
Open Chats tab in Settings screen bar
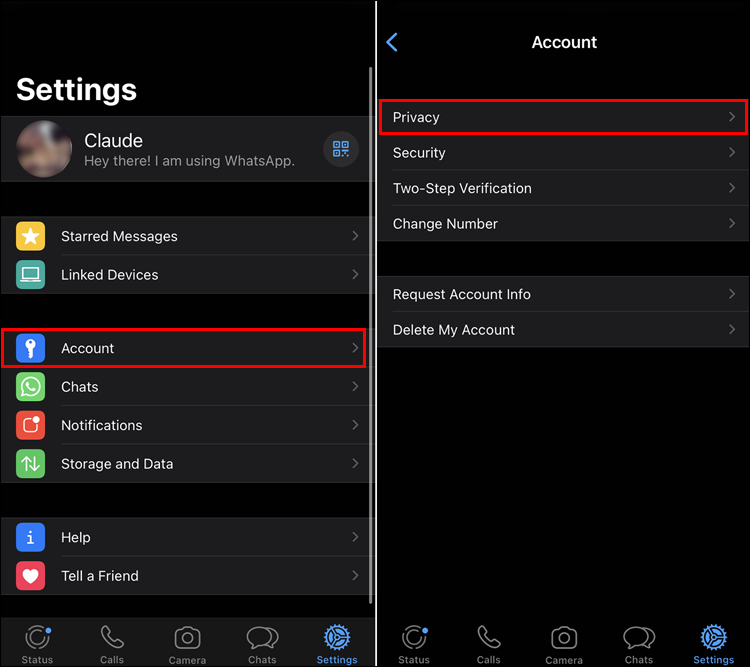point(262,644)
